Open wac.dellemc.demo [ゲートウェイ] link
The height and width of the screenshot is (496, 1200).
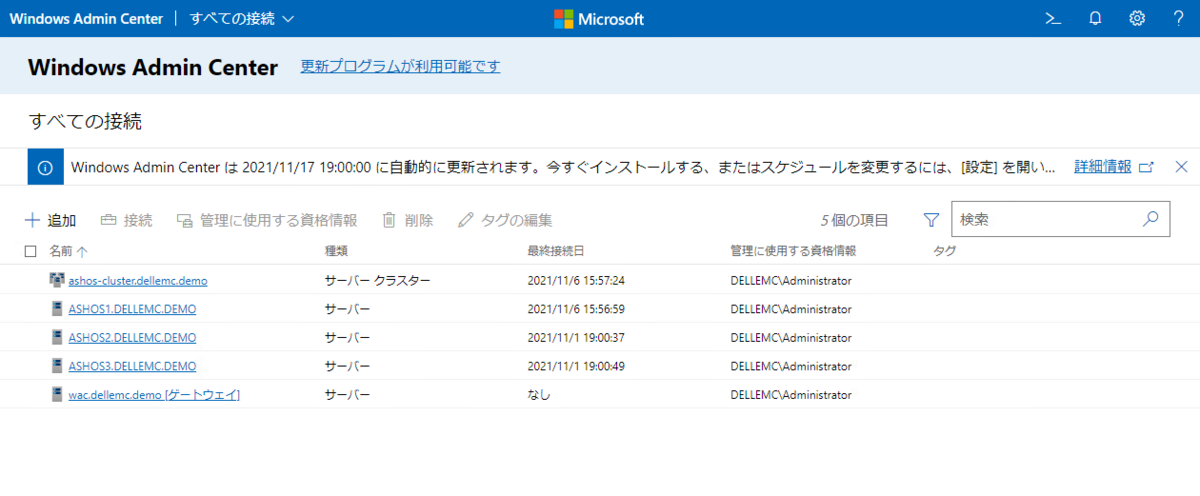[154, 394]
